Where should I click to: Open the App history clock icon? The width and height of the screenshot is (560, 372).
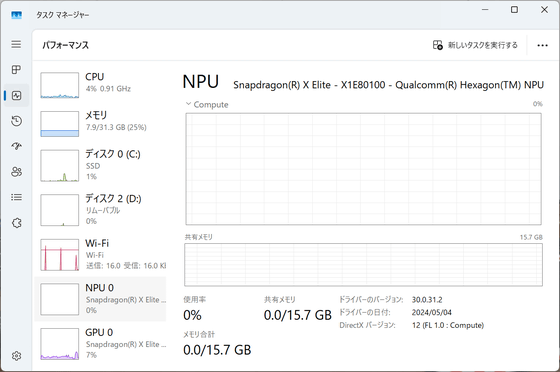[x=16, y=121]
